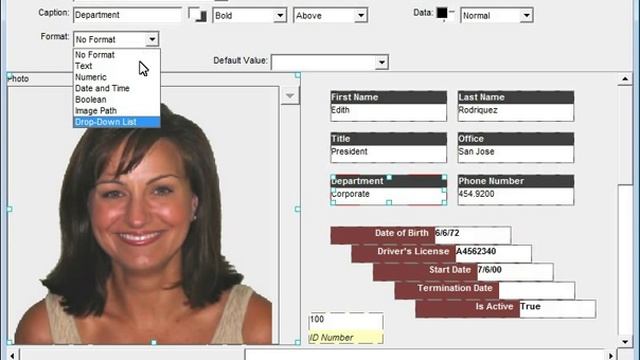Click the Last Name field value Rodriquez
The image size is (640, 360).
516,112
